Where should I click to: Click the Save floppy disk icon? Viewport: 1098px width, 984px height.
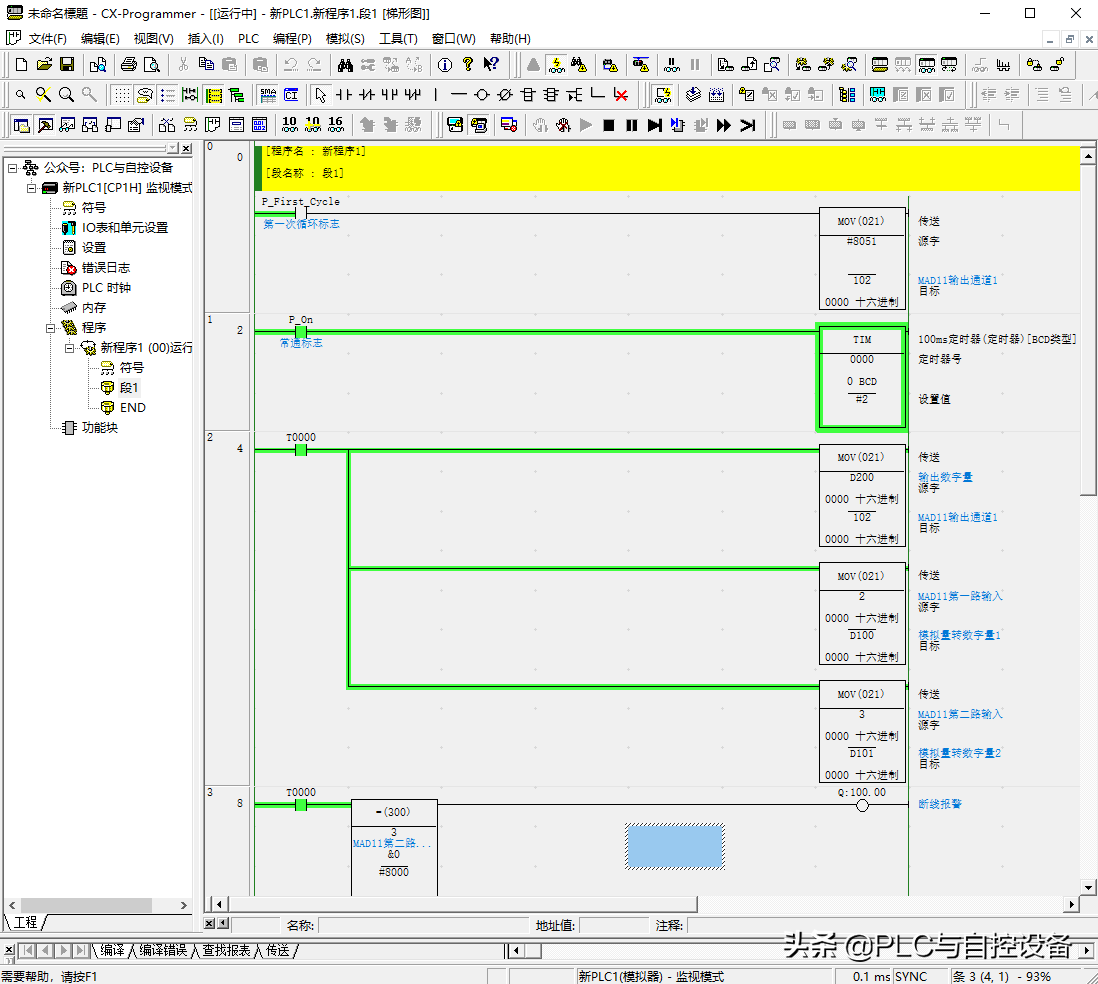[67, 65]
